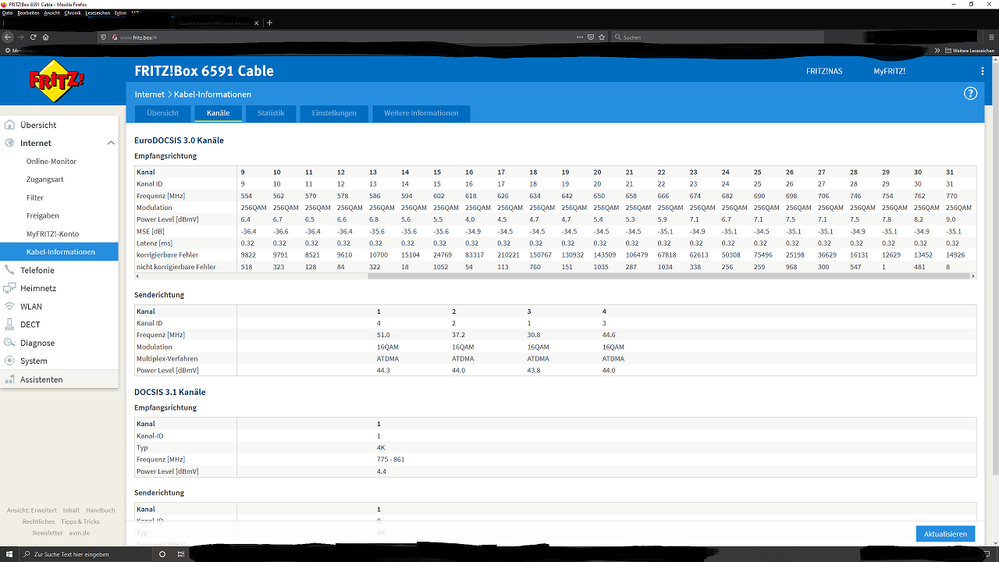Open Weitere Lesezeichen bookmarks folder
The height and width of the screenshot is (562, 999).
(969, 50)
